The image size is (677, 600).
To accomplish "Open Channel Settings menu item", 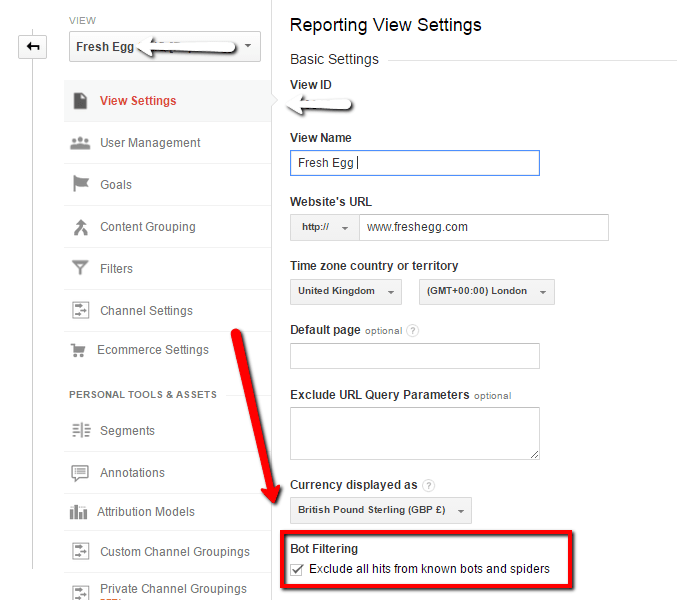I will coord(168,311).
